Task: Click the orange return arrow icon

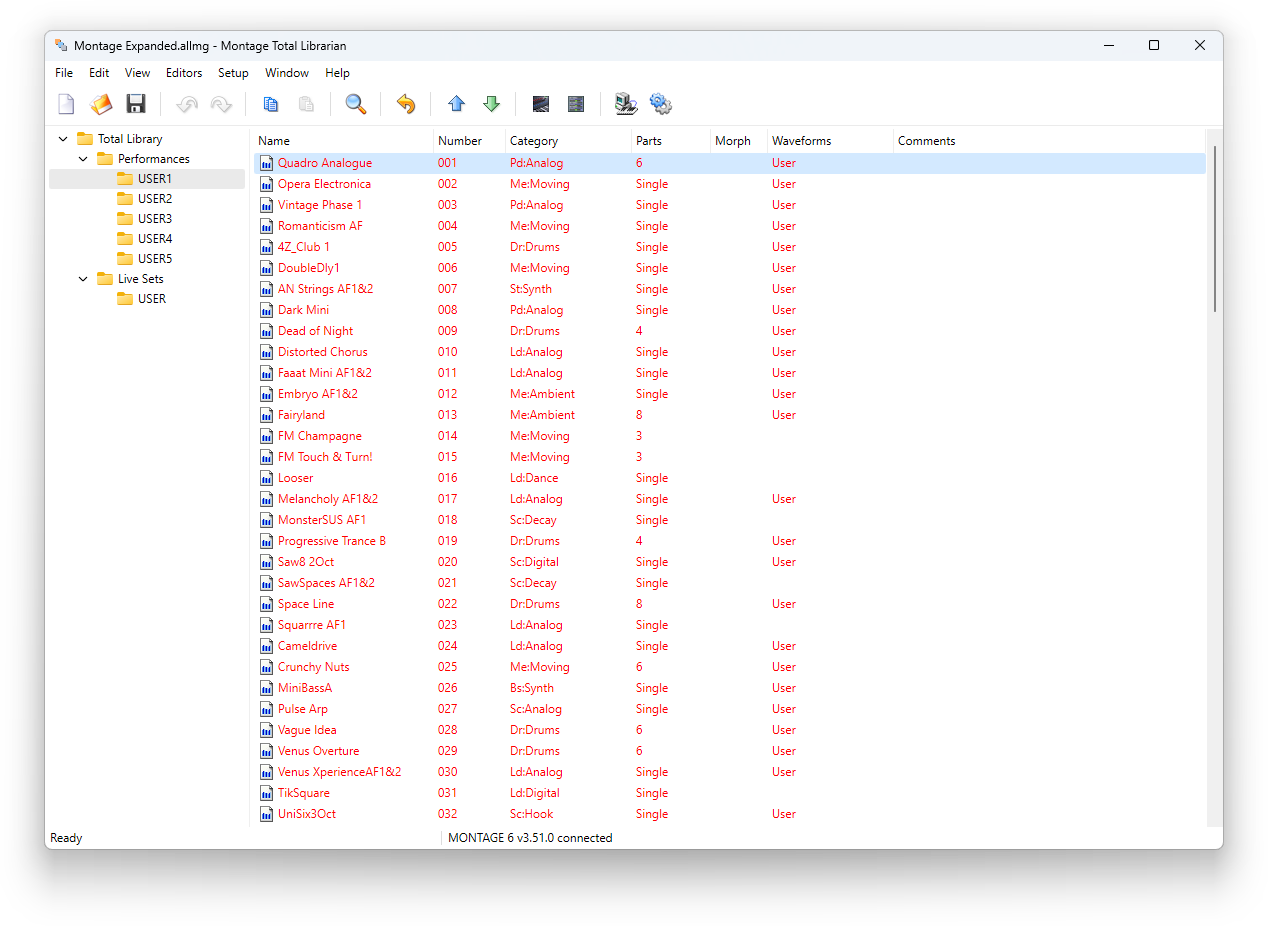Action: 406,104
